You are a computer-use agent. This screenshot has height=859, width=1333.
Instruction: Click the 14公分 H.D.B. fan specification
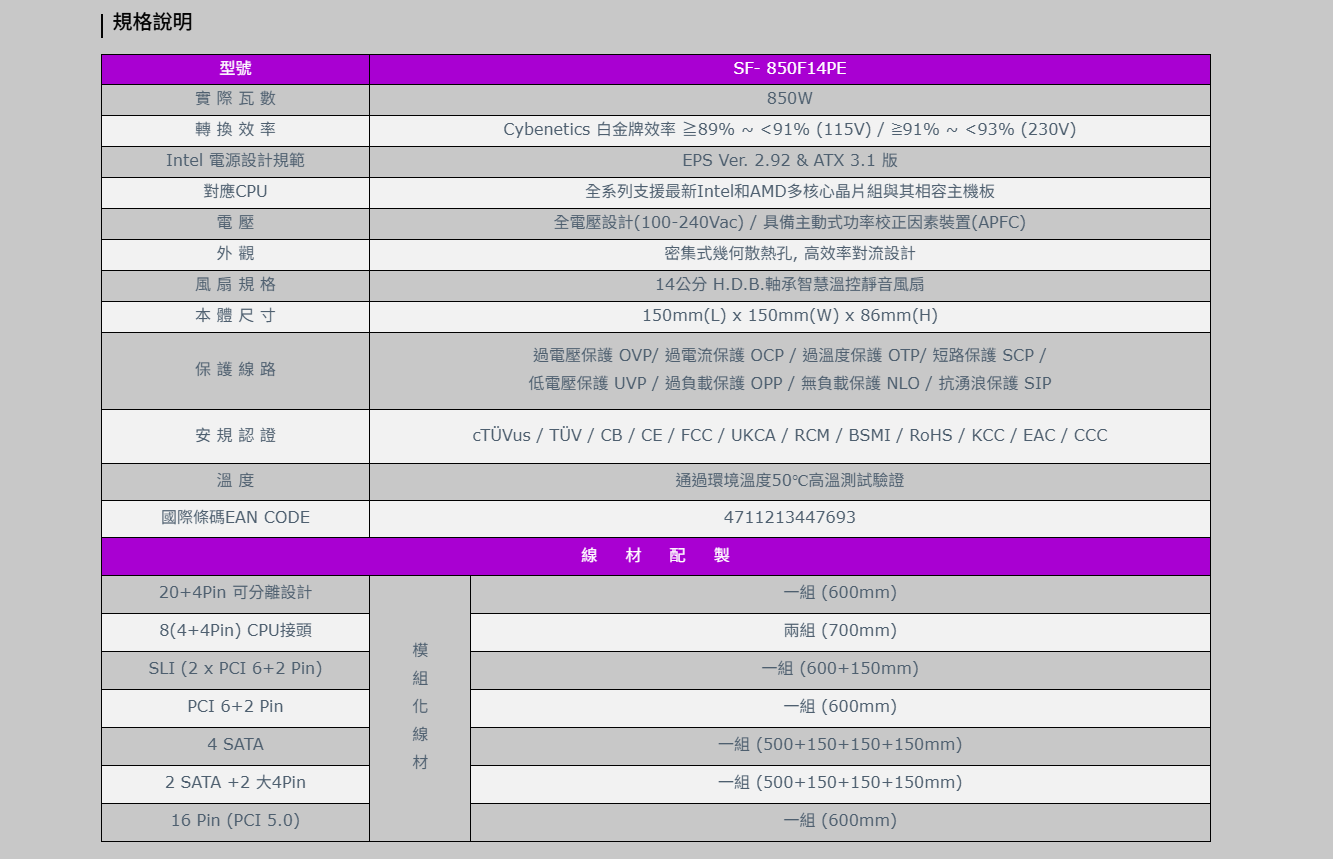click(789, 285)
